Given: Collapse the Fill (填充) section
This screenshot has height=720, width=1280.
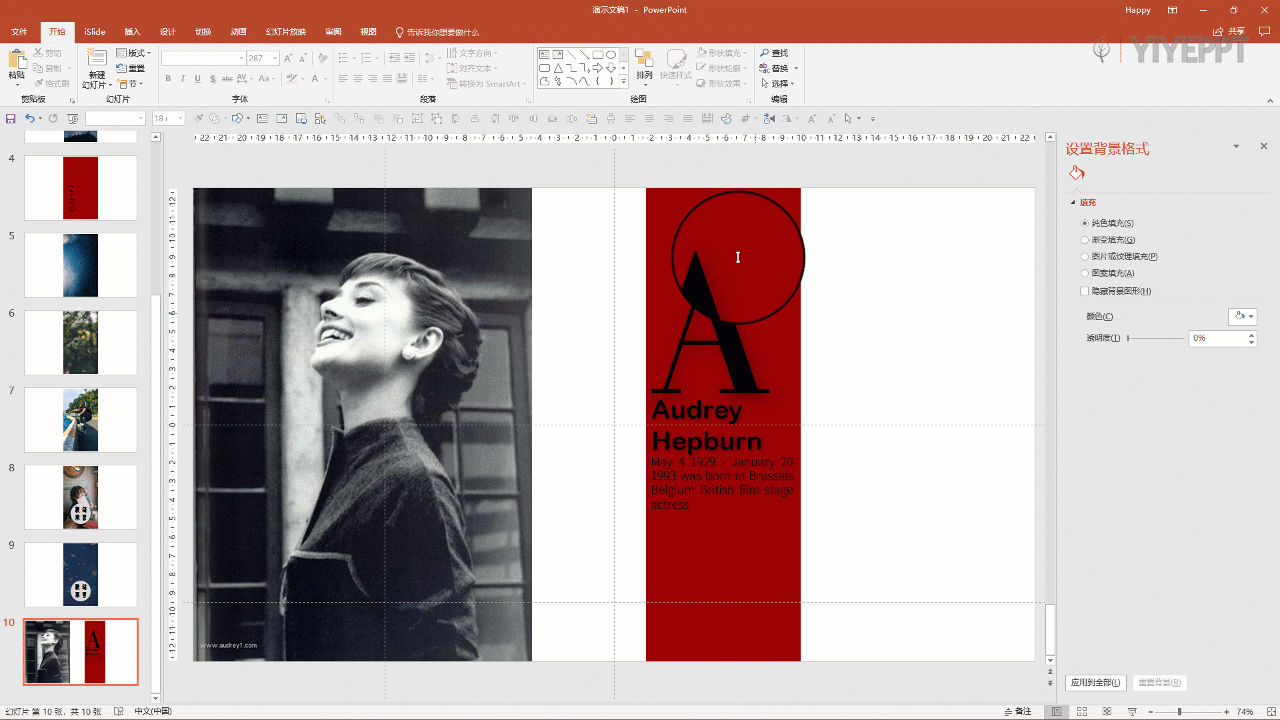Looking at the screenshot, I should click(x=1072, y=203).
